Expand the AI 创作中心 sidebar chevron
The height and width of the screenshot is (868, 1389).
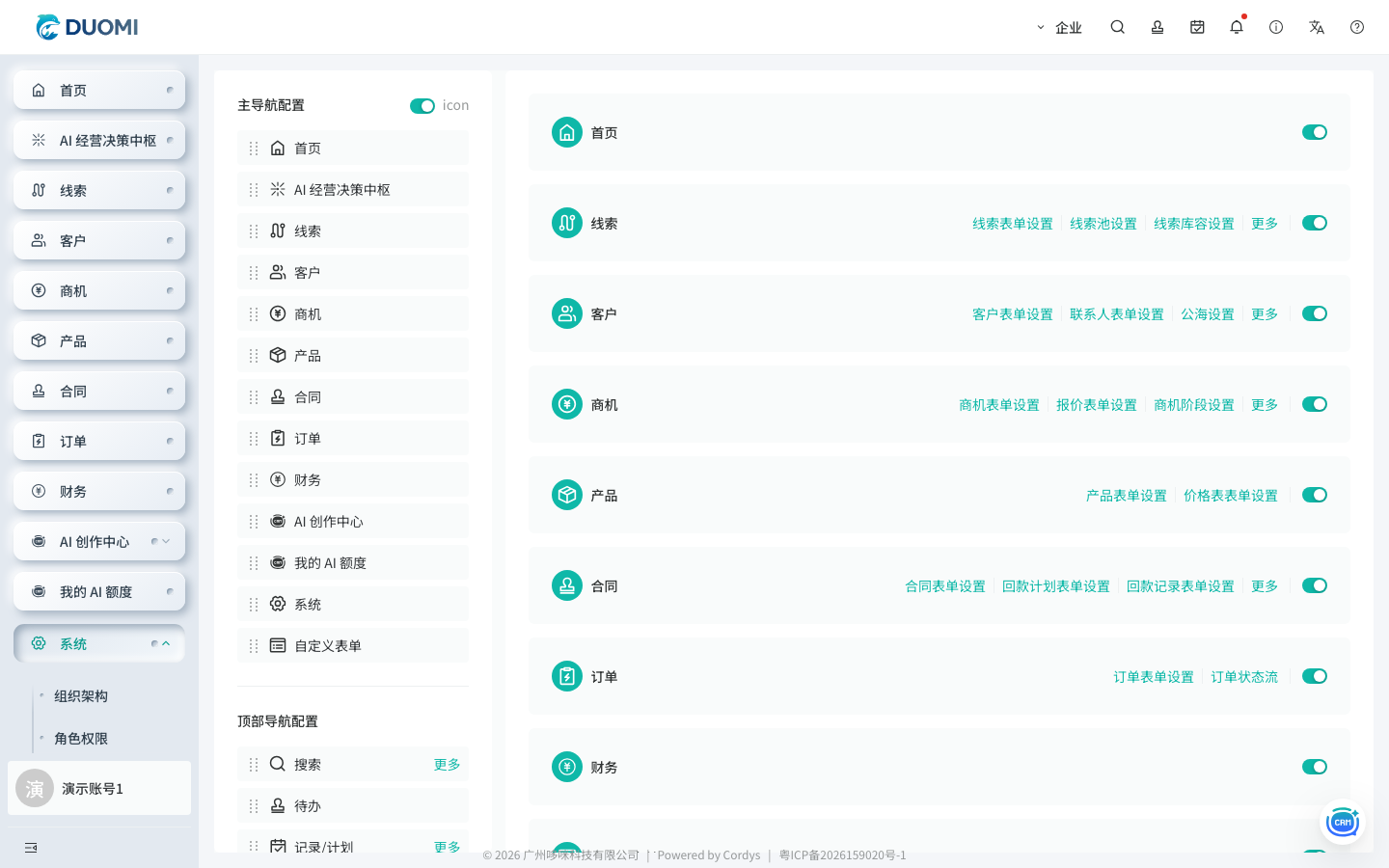(x=166, y=541)
